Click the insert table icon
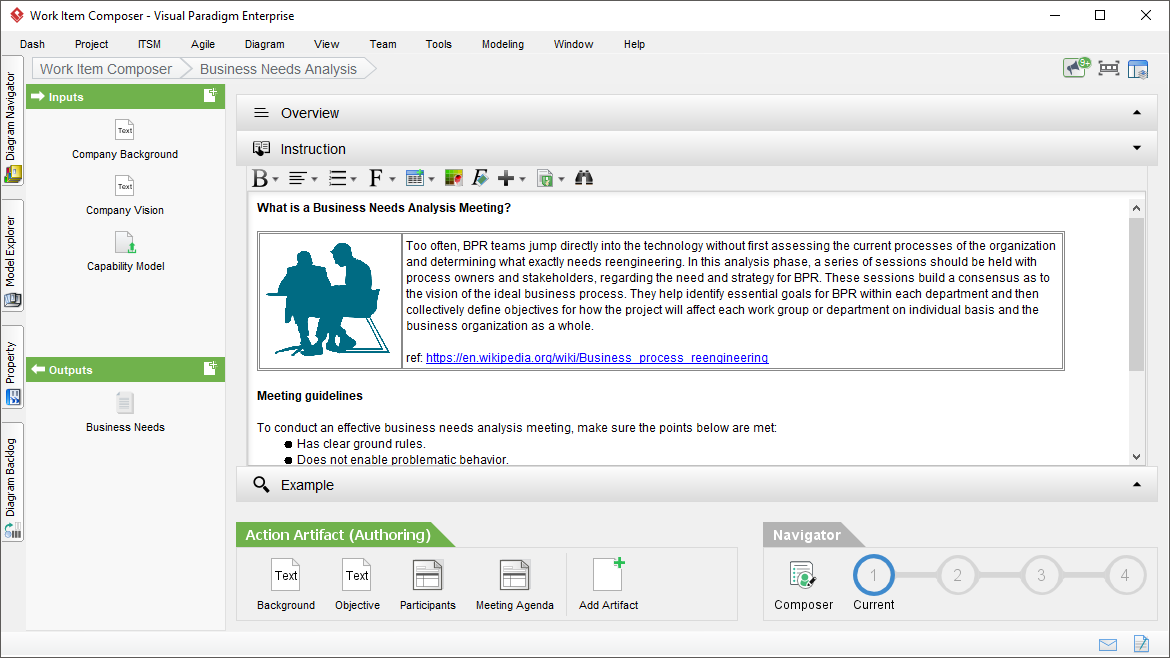The width and height of the screenshot is (1170, 658). (x=415, y=178)
